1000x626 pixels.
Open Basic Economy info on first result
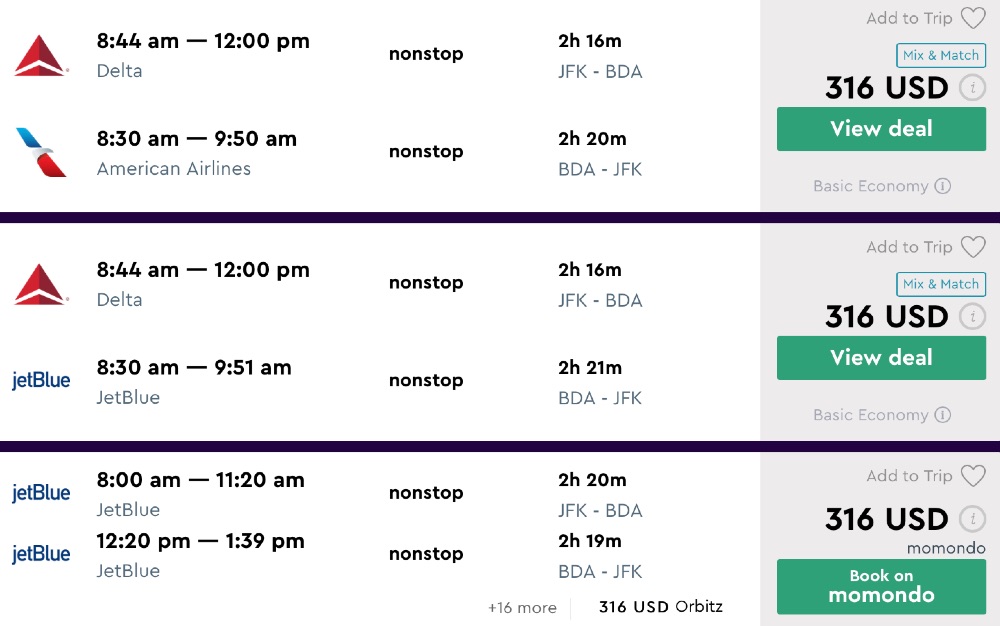942,186
